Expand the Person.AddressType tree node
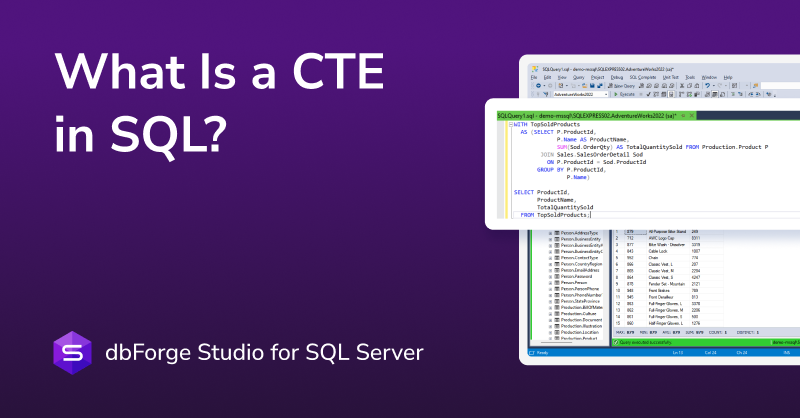Viewport: 800px width, 418px height. [x=551, y=233]
